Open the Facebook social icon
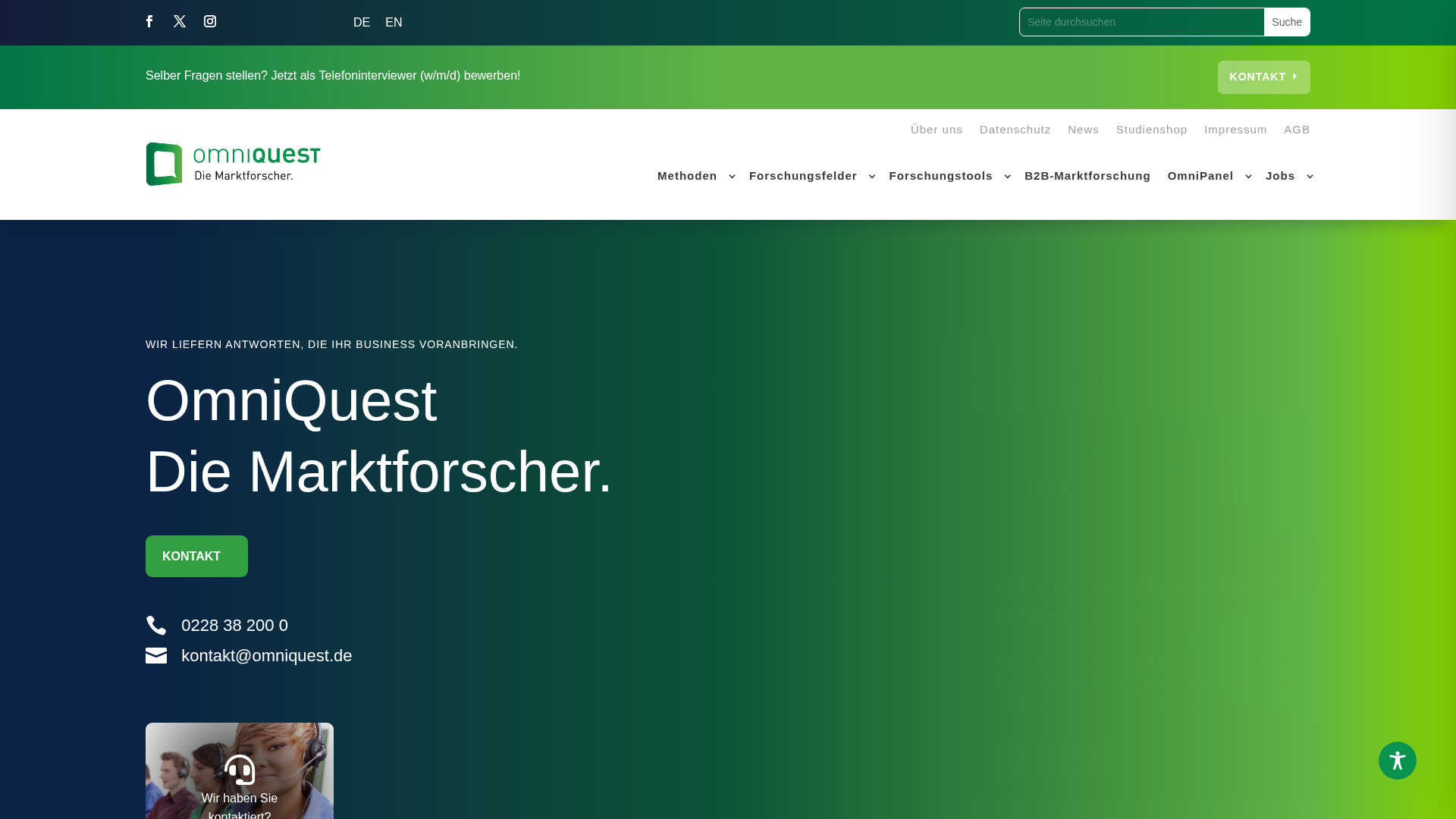The height and width of the screenshot is (819, 1456). (149, 21)
